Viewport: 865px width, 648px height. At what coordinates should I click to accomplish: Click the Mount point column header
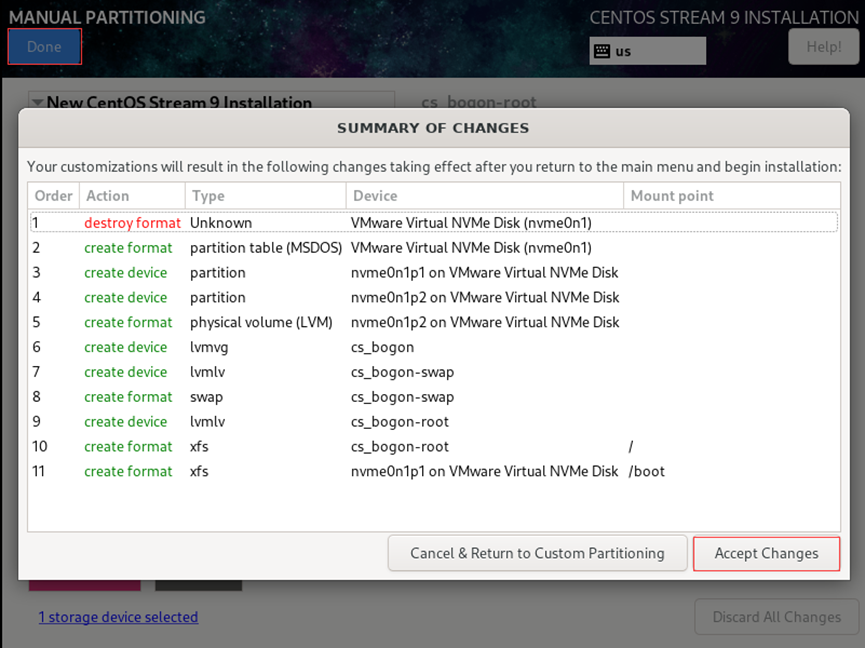pyautogui.click(x=731, y=196)
